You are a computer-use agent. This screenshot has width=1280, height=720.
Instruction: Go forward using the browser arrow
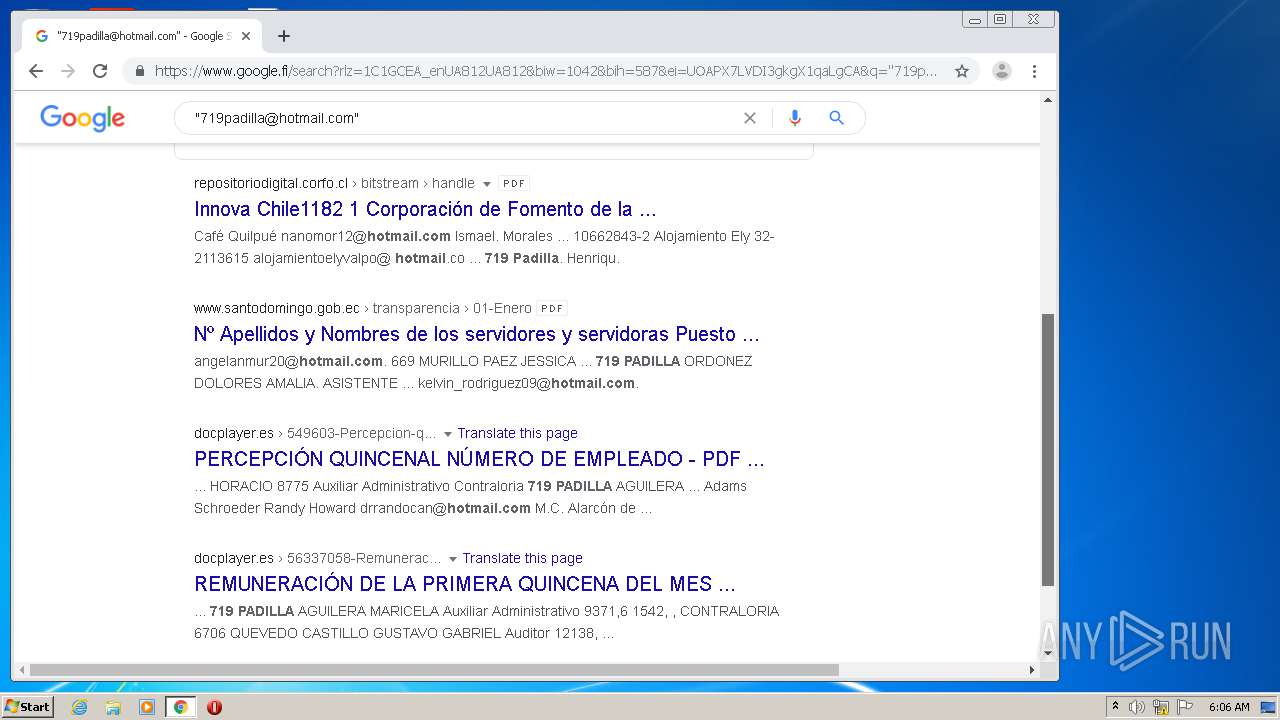click(68, 71)
